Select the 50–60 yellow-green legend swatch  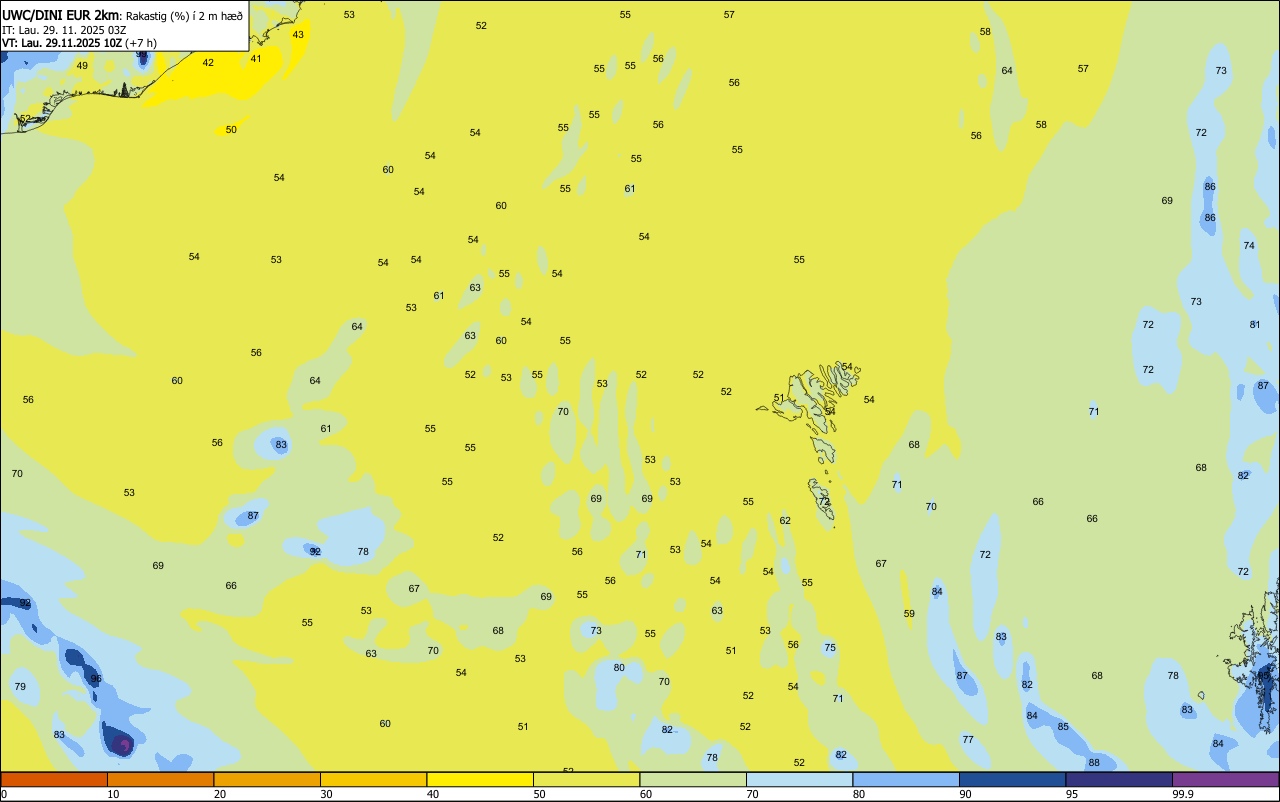pos(586,779)
